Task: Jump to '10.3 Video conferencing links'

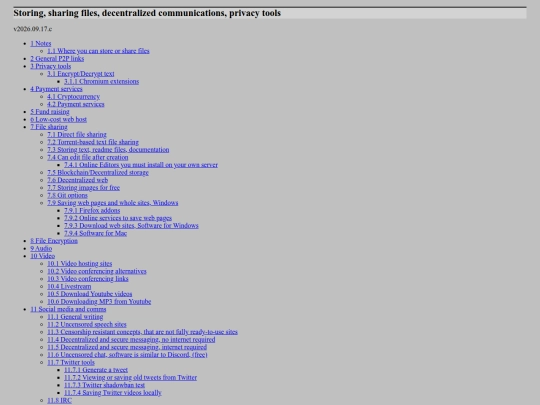Action: 88,279
